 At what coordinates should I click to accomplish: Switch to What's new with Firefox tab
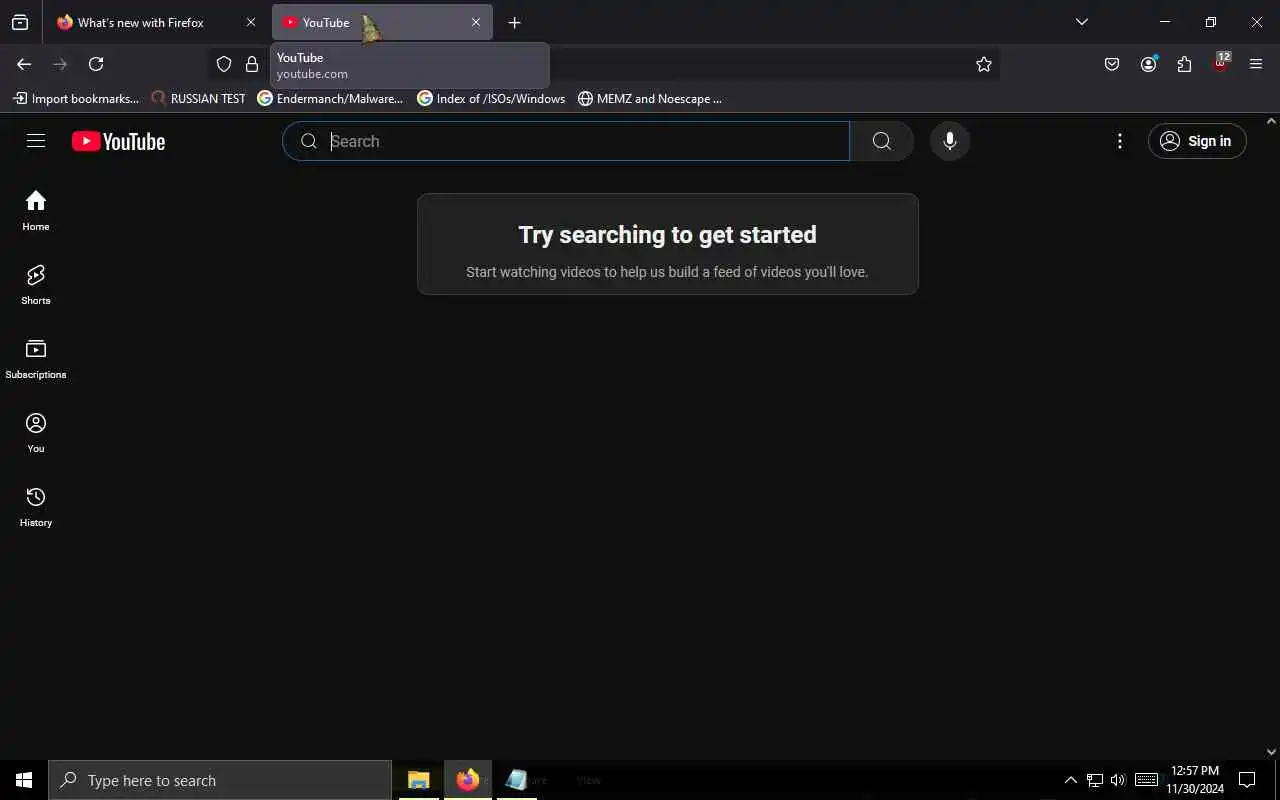(x=158, y=22)
